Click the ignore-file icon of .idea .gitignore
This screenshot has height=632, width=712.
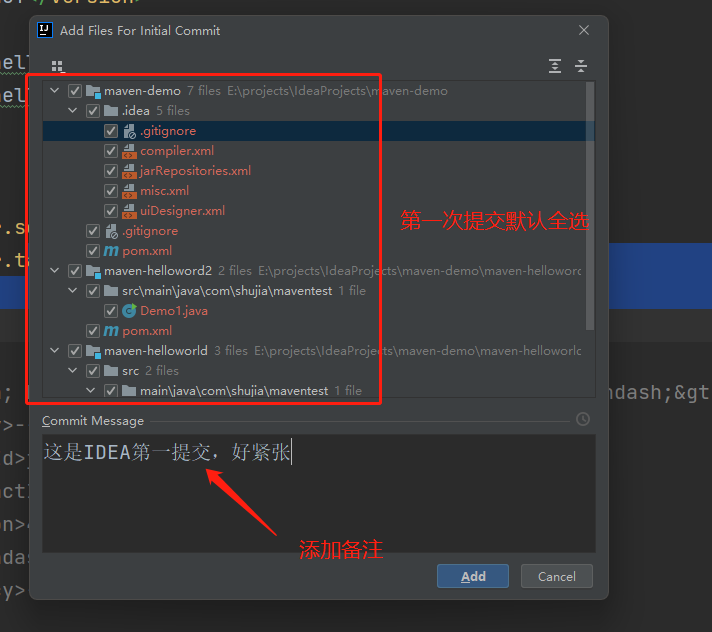point(129,131)
